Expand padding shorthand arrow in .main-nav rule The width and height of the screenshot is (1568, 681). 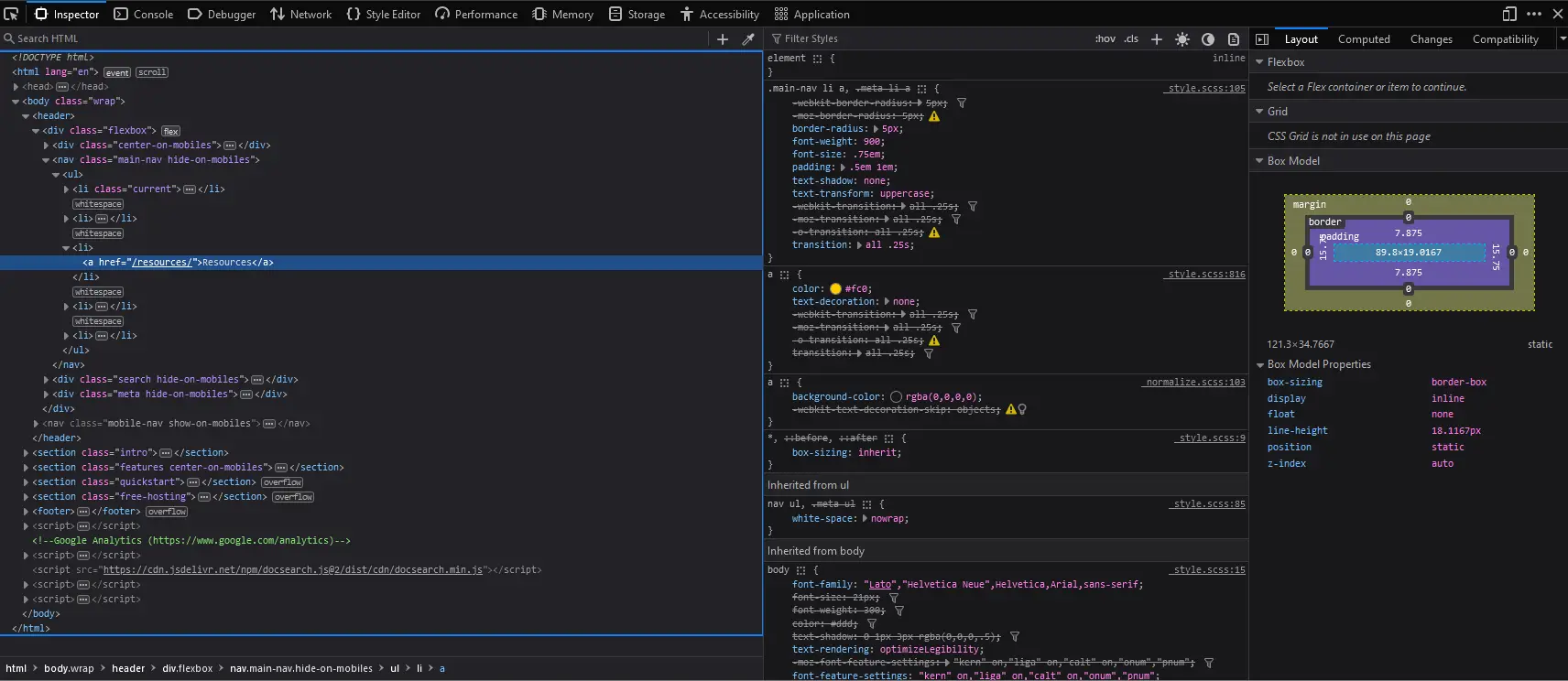(x=843, y=168)
